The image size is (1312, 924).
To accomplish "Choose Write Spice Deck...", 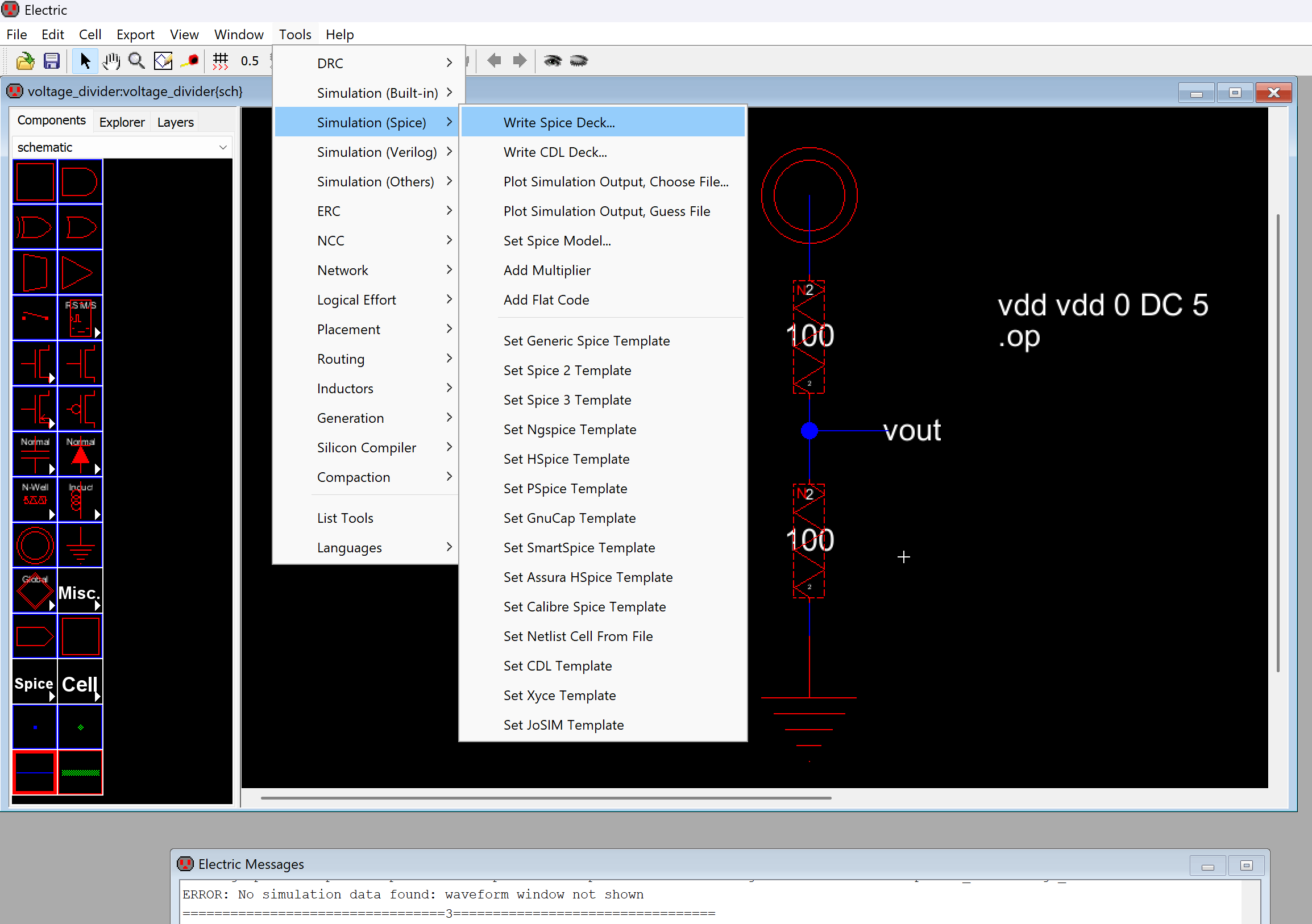I will [603, 122].
